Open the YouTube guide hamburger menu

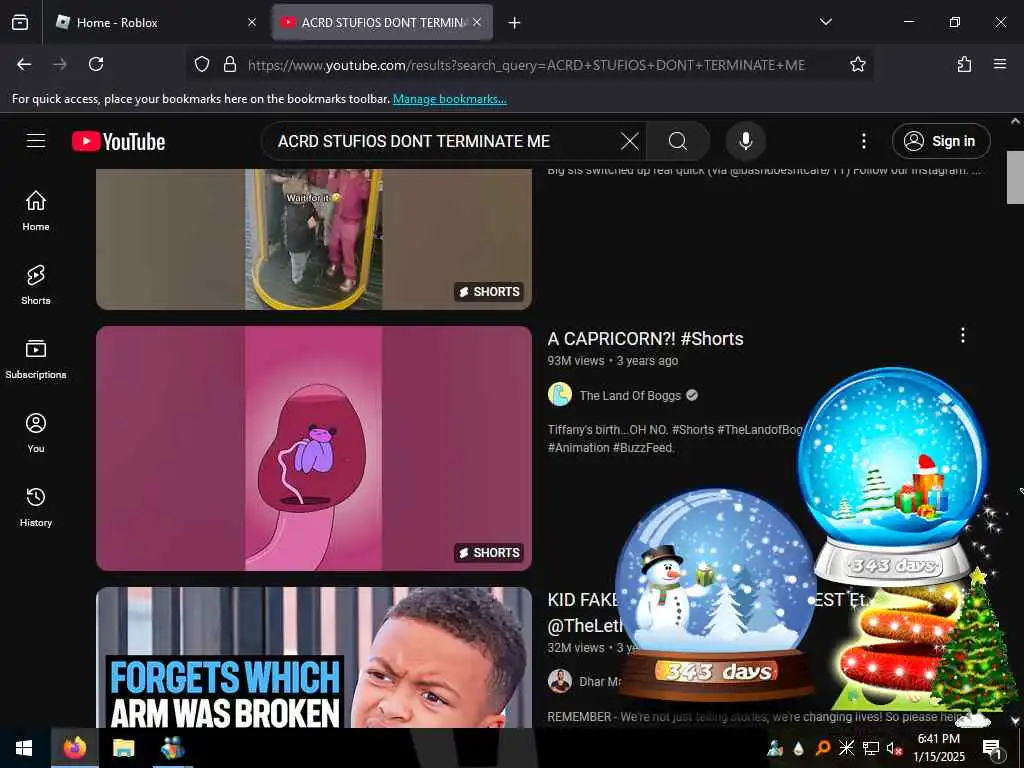(x=36, y=141)
